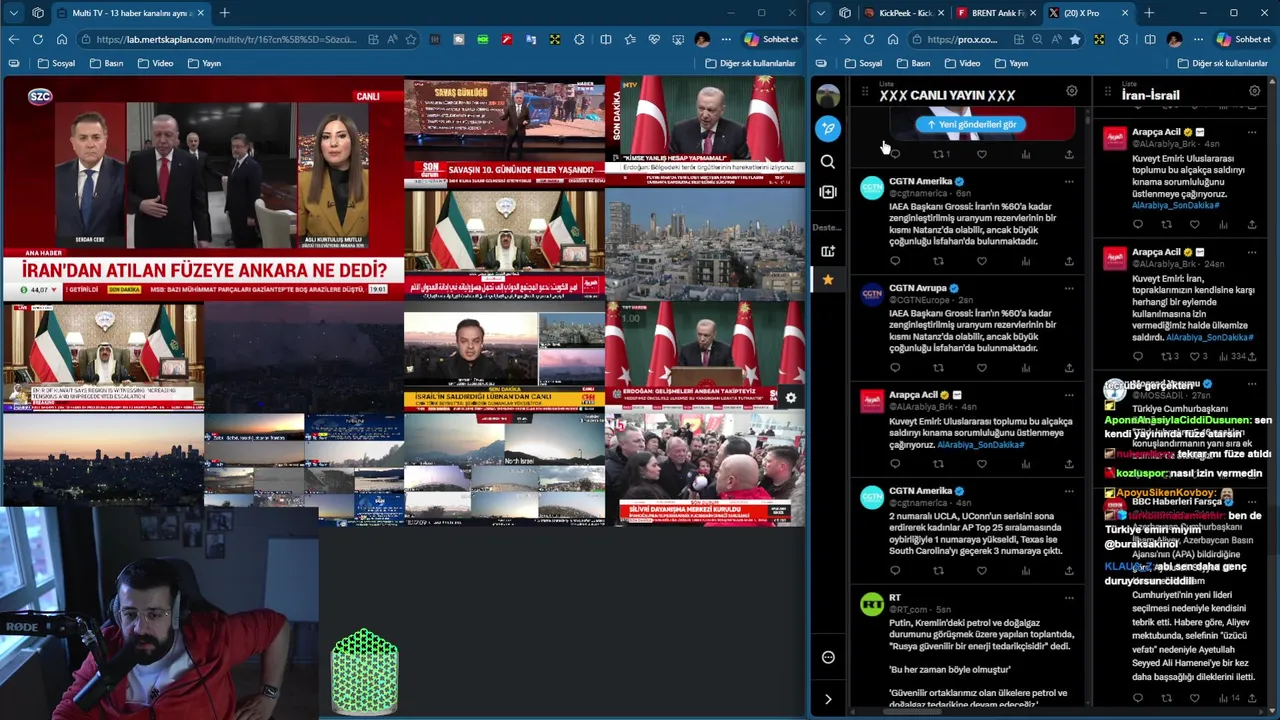Expand the tab search dropdown in Multi TV window

[x=13, y=13]
